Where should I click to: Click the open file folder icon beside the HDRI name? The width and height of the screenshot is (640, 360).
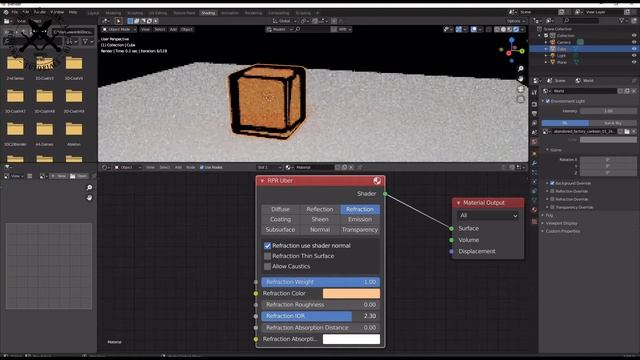coord(627,131)
